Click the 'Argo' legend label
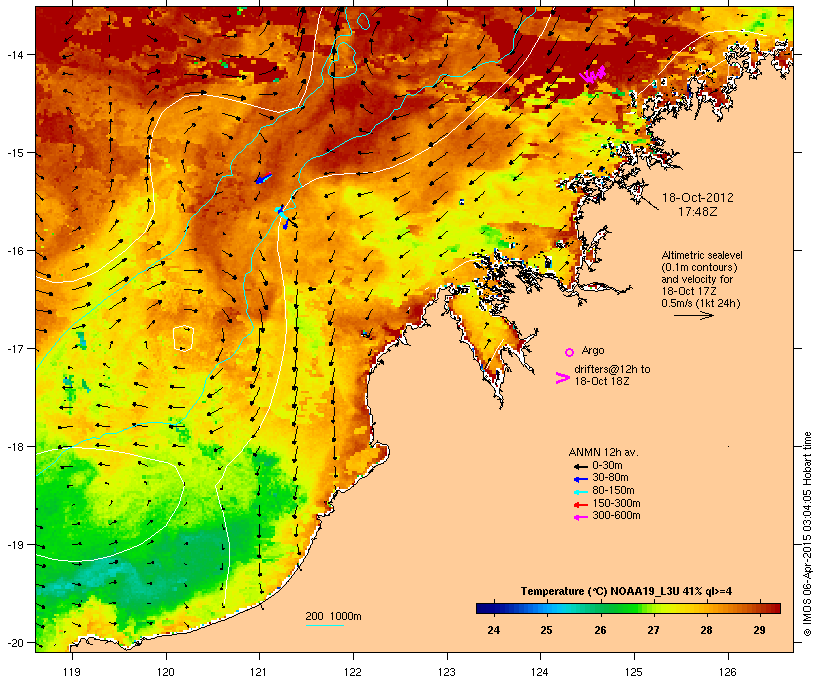 tap(593, 350)
